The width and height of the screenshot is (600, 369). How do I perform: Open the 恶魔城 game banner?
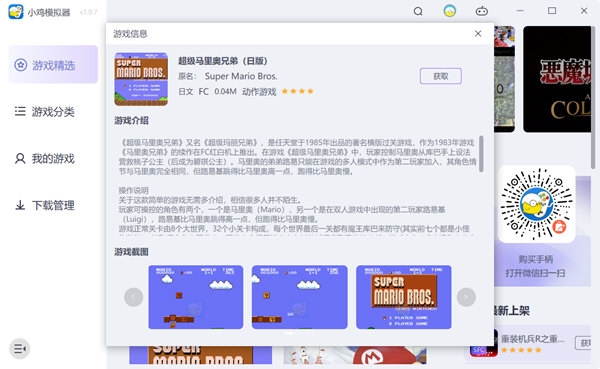pyautogui.click(x=557, y=79)
